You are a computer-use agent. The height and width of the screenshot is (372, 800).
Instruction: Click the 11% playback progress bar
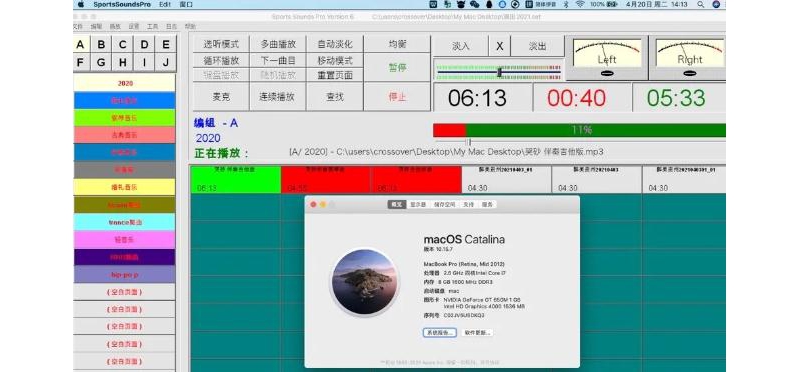pyautogui.click(x=579, y=130)
